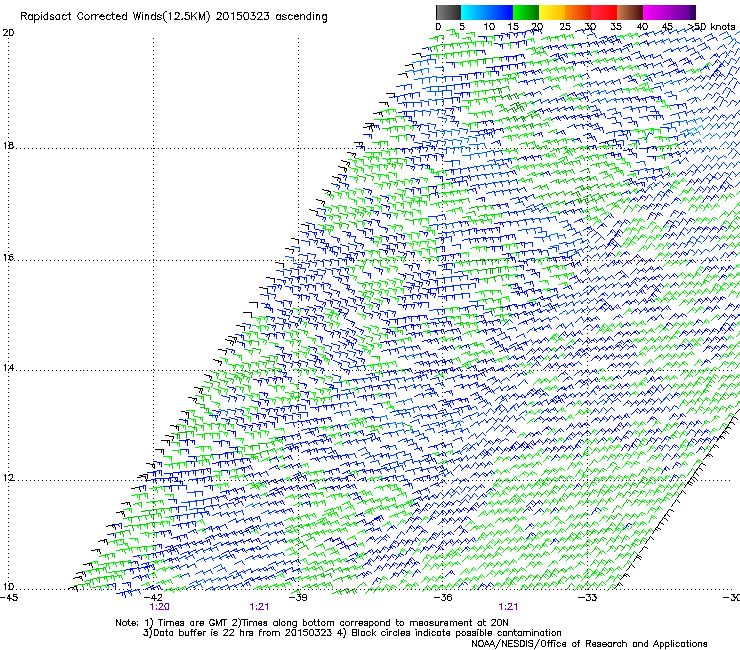Click the '>50 knots' legend label
This screenshot has width=740, height=650.
711,27
